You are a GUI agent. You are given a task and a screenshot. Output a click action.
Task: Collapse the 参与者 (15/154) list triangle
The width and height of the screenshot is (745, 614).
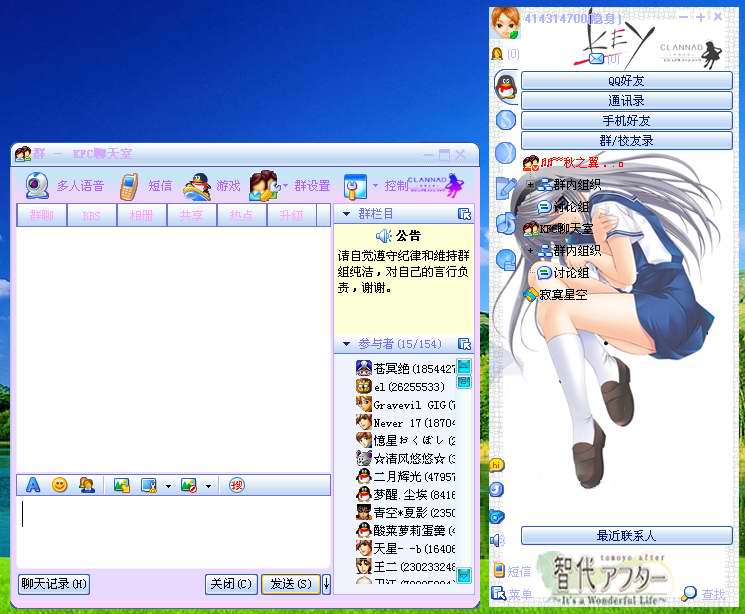[346, 344]
